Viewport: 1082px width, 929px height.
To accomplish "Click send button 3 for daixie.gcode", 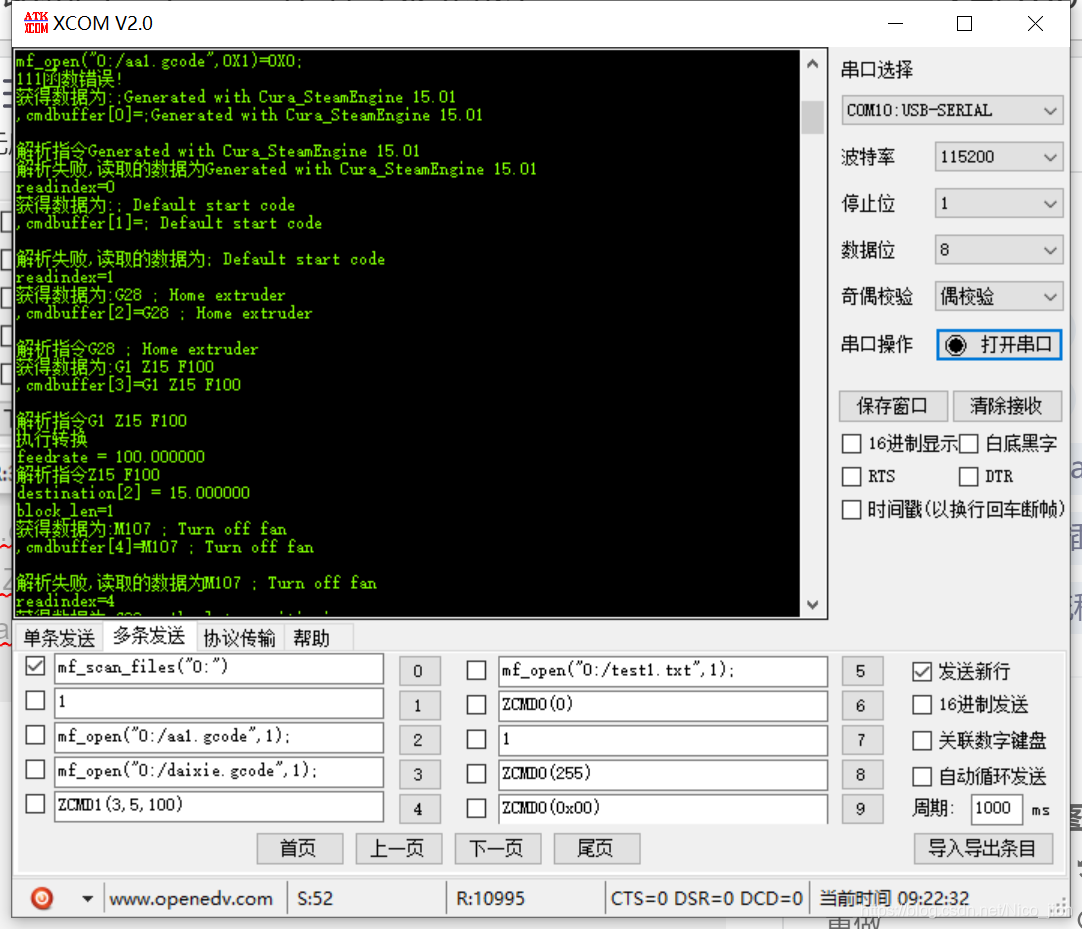I will click(x=418, y=774).
